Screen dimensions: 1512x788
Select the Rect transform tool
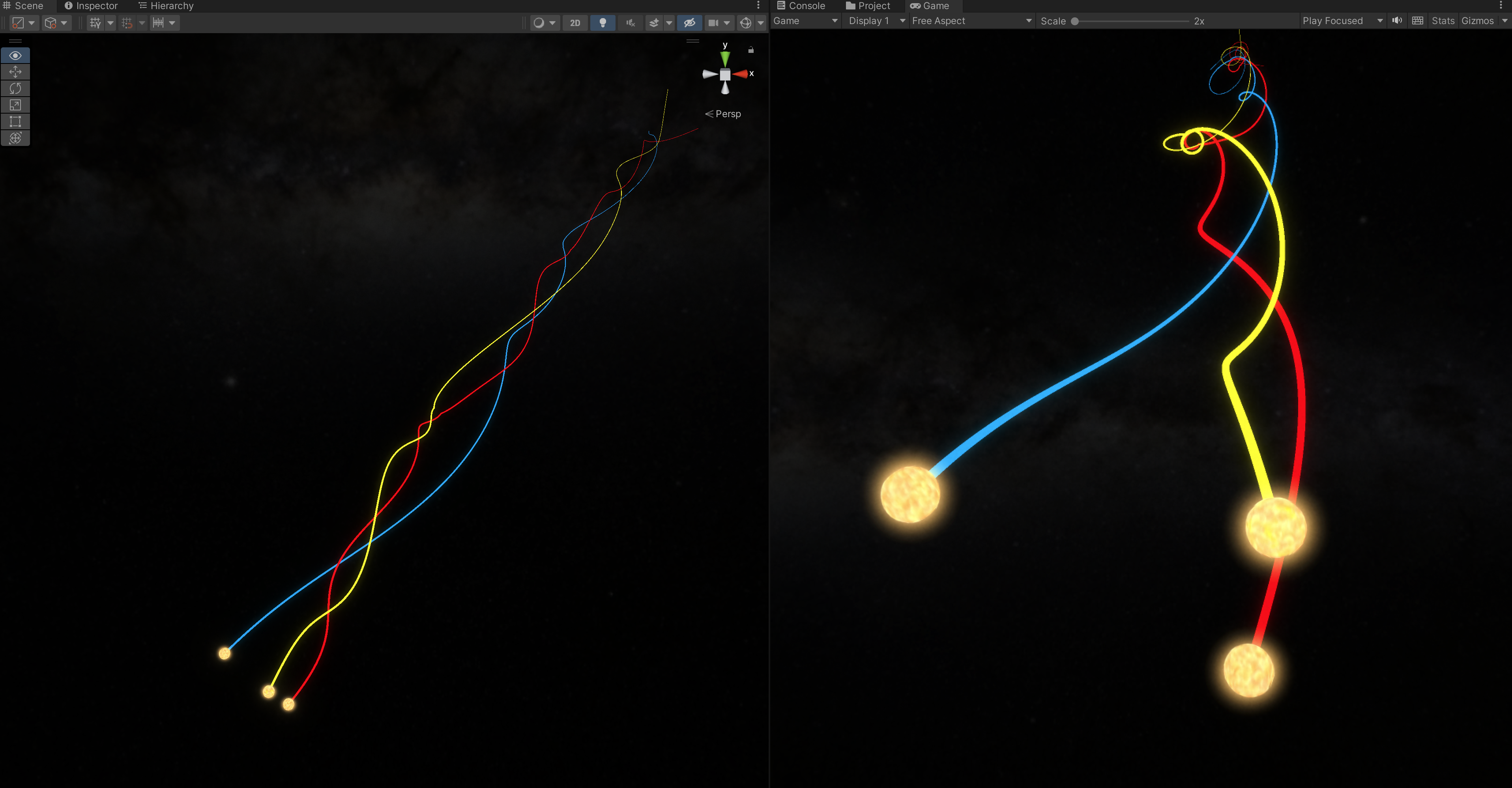coord(15,121)
